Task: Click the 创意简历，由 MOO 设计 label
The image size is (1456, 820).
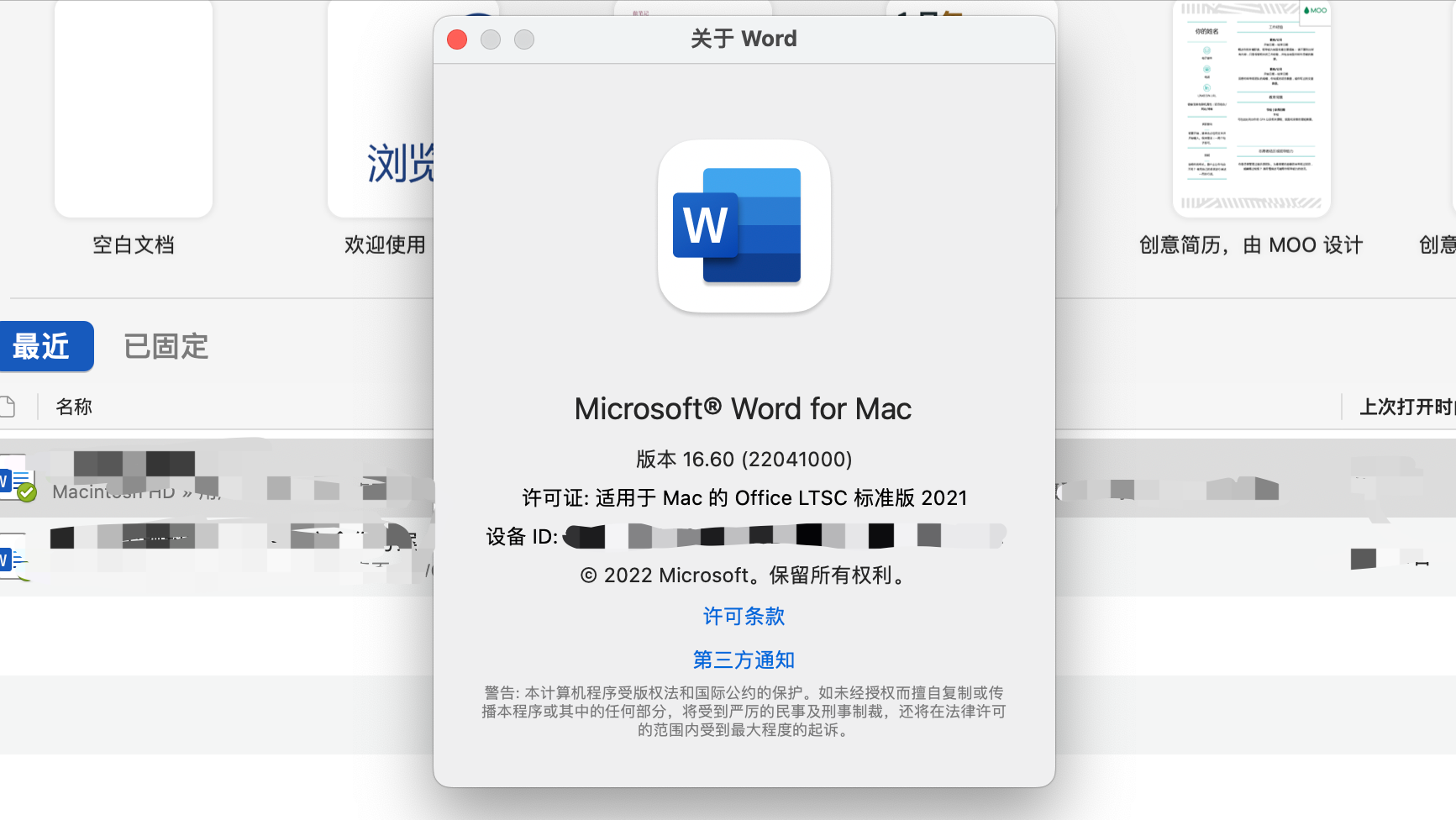Action: click(1251, 245)
